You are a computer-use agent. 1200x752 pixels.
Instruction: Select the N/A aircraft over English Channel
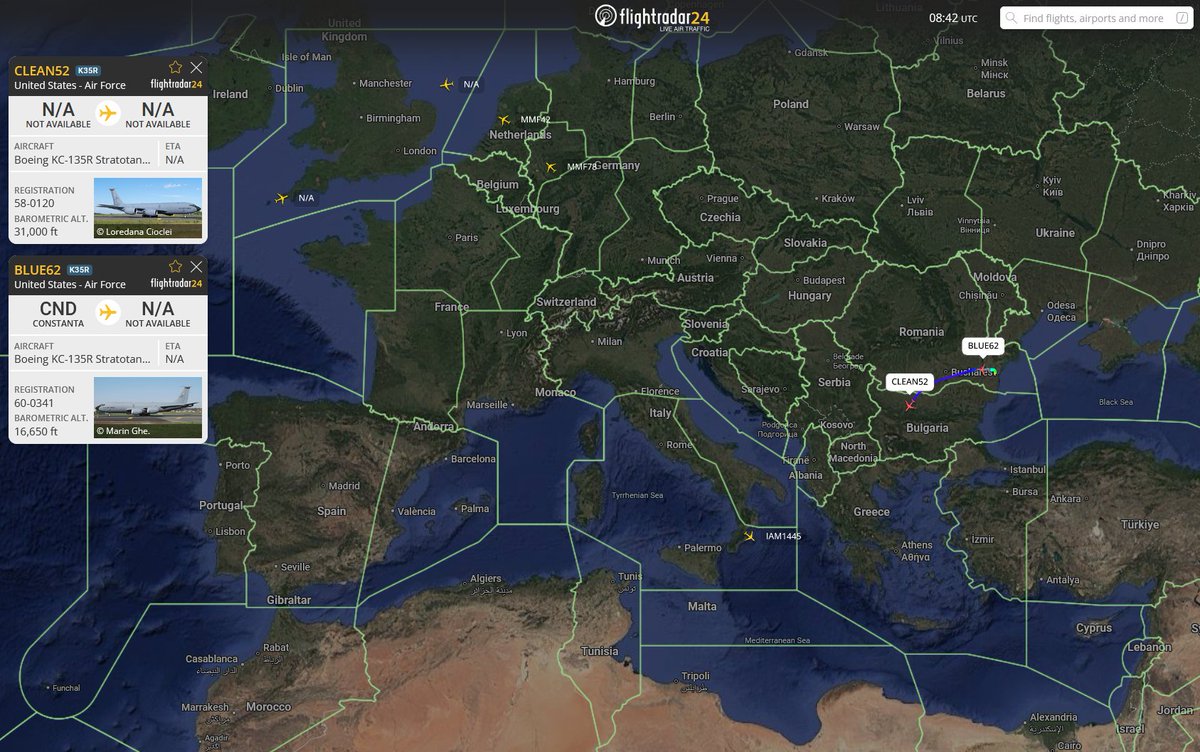click(x=281, y=198)
